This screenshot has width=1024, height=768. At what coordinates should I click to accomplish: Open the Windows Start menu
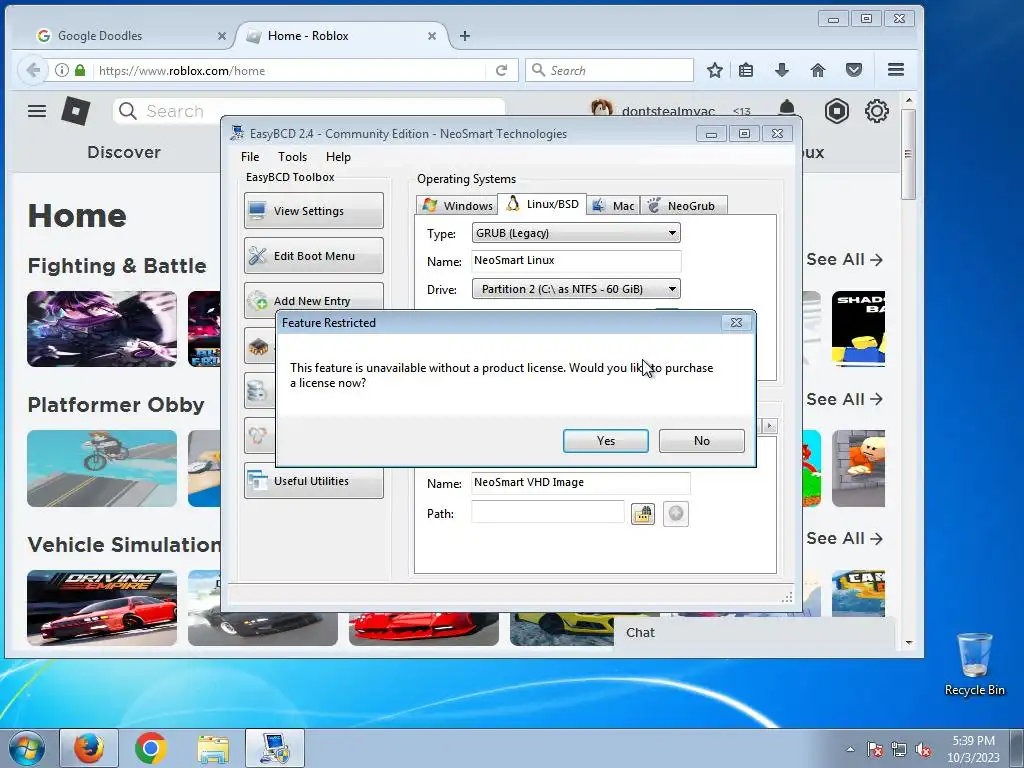[x=27, y=748]
